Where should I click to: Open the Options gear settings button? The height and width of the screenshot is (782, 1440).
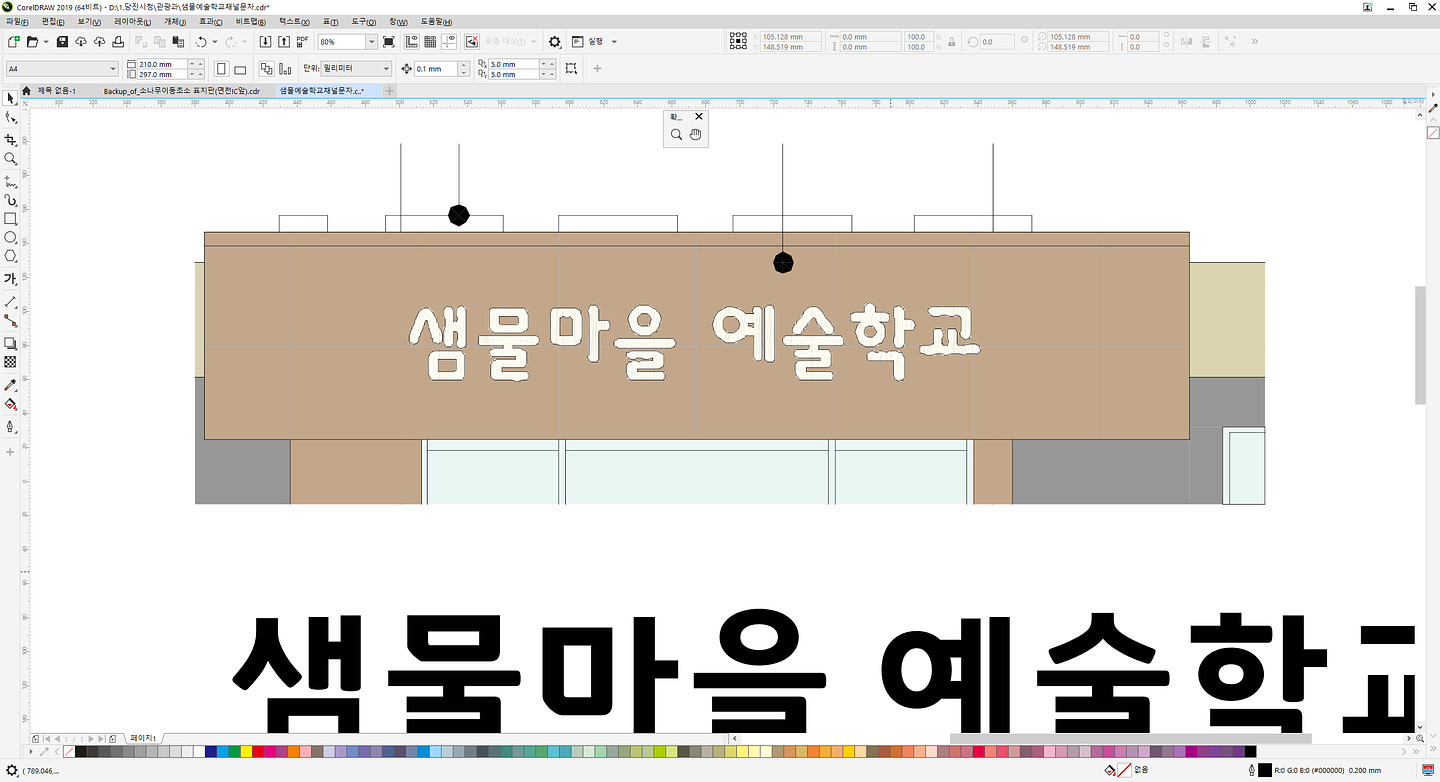(x=555, y=42)
